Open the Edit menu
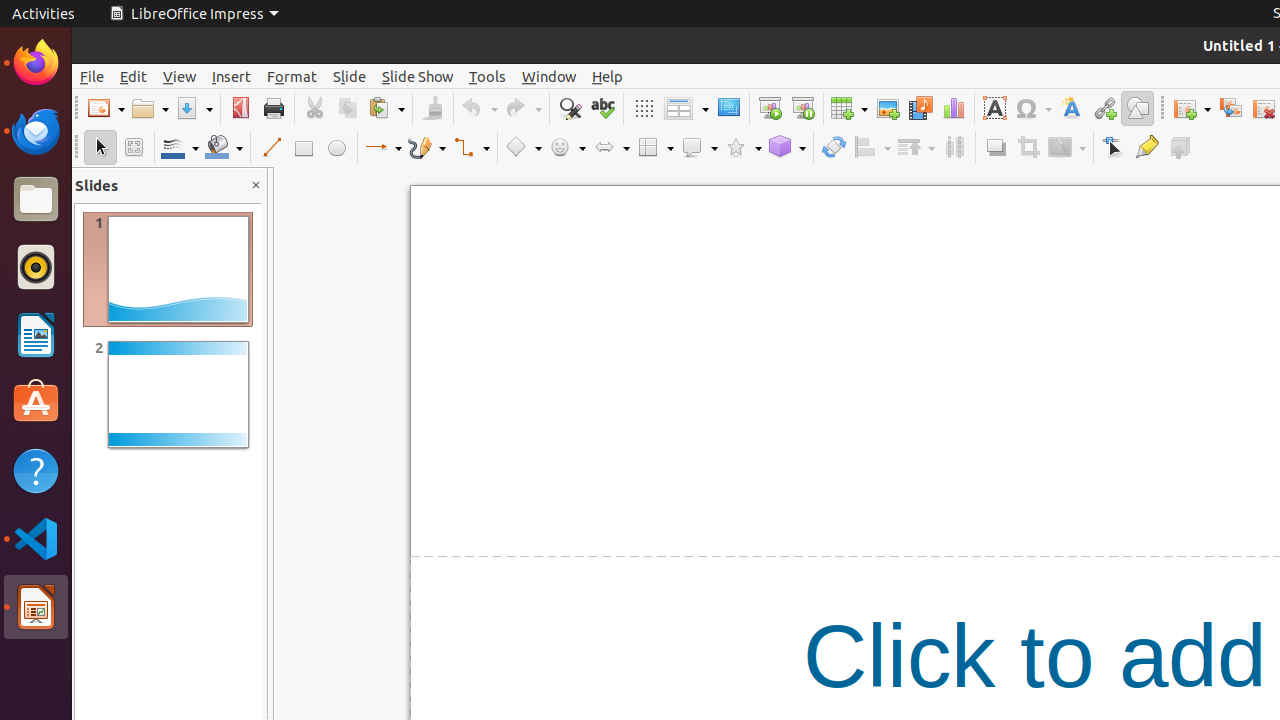The width and height of the screenshot is (1280, 720). point(133,77)
